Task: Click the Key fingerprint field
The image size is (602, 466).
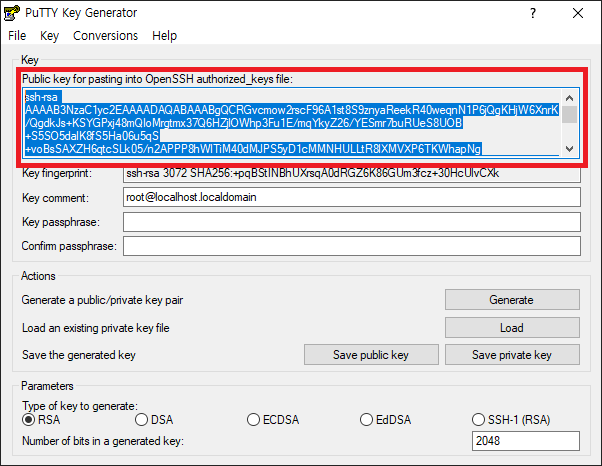Action: coord(352,174)
